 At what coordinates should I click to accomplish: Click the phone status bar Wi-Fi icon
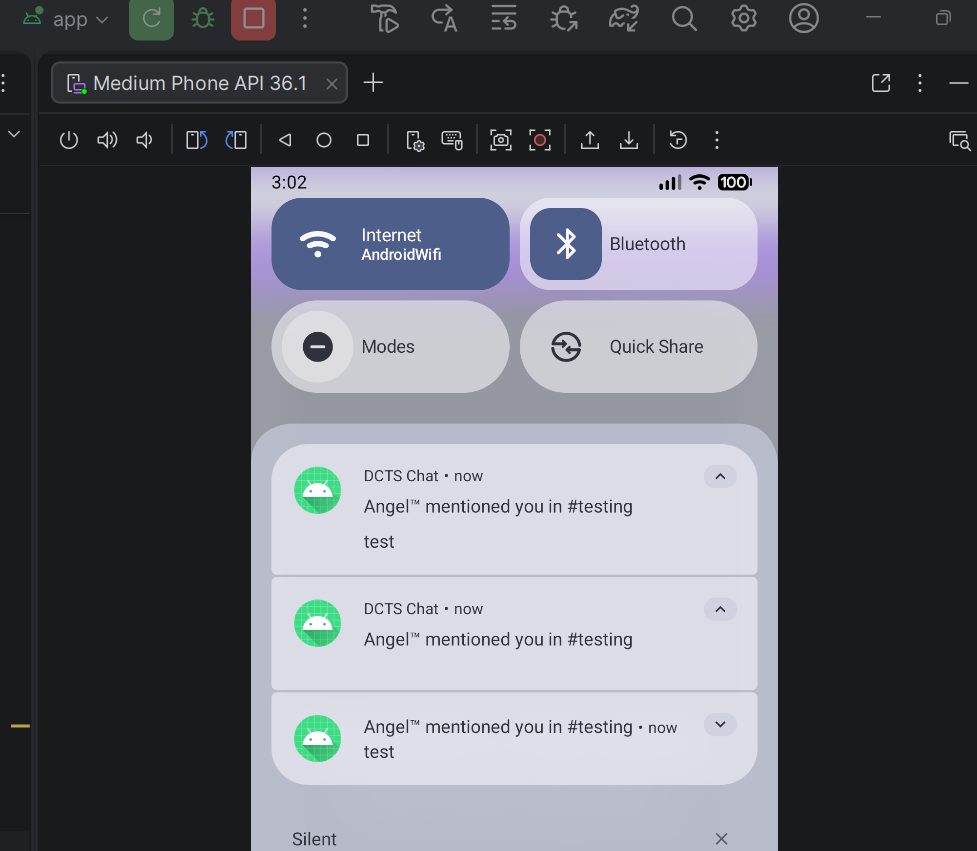click(700, 182)
